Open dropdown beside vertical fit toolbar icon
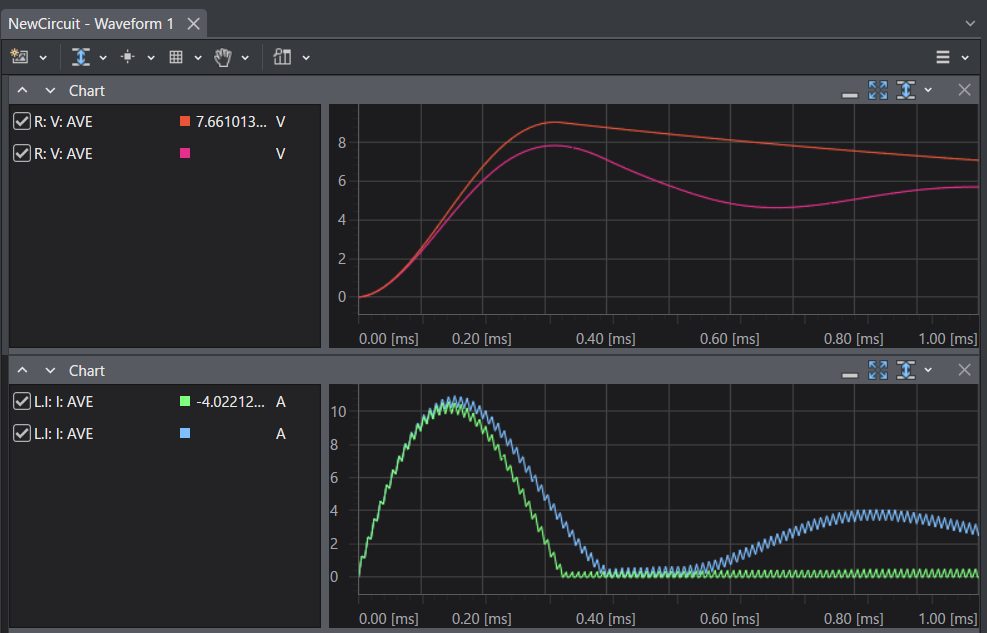This screenshot has width=987, height=633. (103, 58)
